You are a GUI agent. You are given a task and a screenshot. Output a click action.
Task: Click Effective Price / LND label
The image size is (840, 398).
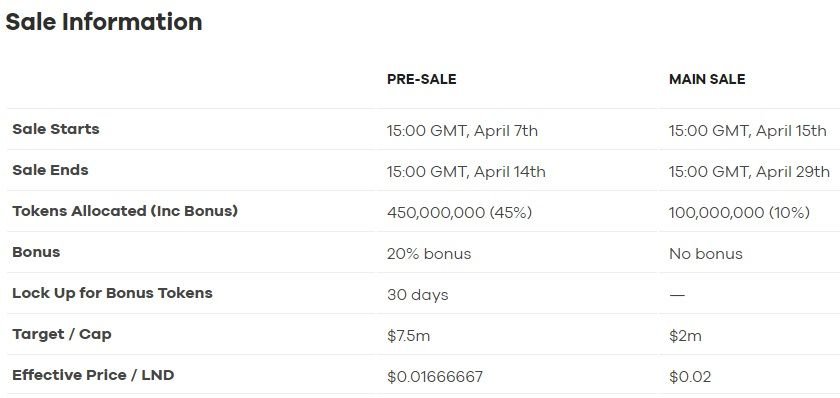pyautogui.click(x=93, y=375)
